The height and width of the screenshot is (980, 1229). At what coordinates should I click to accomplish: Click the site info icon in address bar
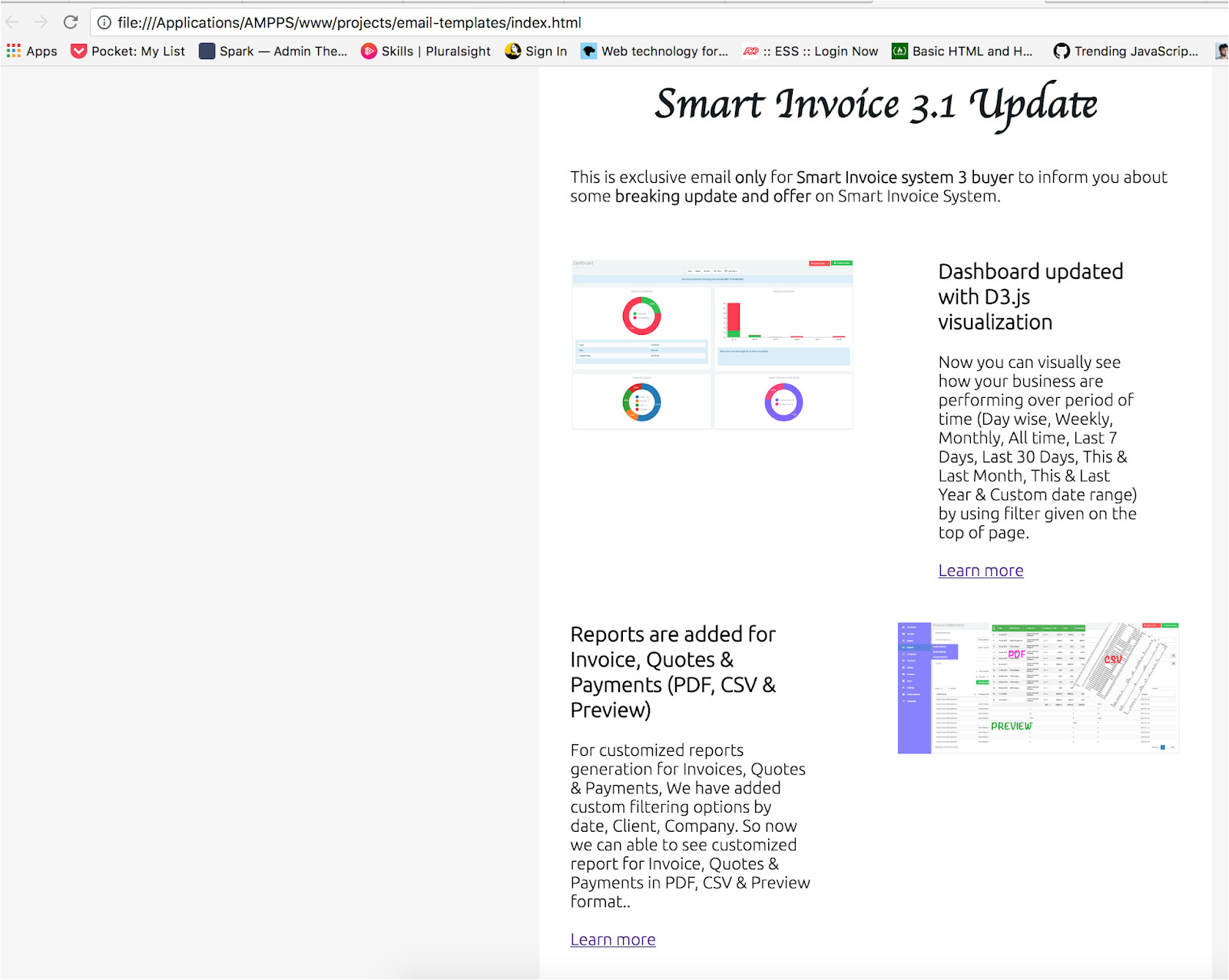click(104, 22)
